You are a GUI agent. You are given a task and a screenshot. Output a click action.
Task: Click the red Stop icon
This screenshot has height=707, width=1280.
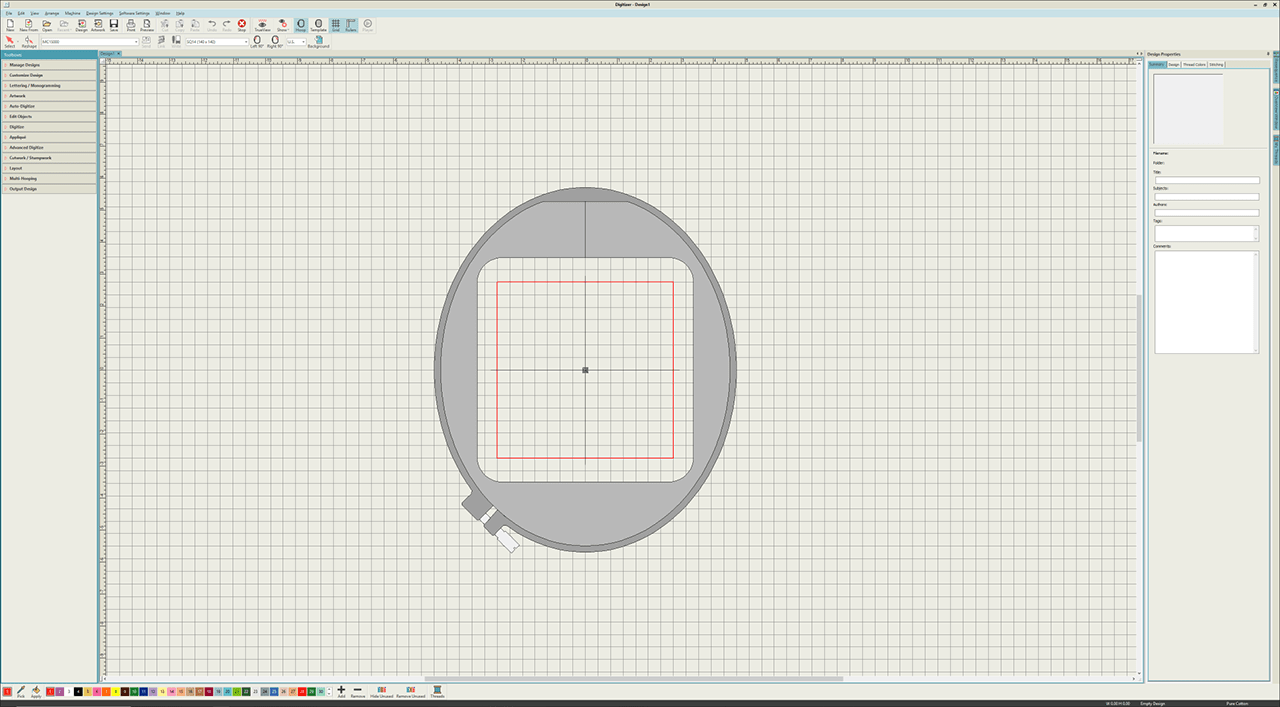(x=242, y=25)
